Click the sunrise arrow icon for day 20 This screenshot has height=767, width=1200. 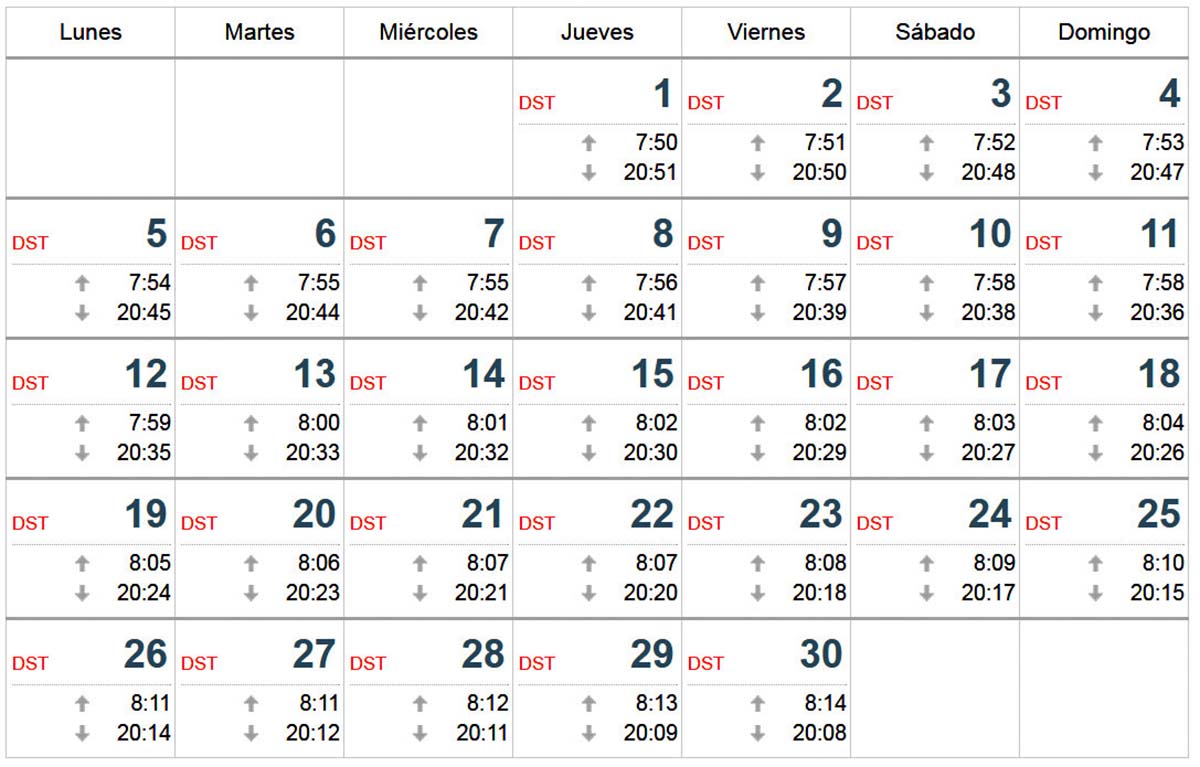[x=251, y=563]
